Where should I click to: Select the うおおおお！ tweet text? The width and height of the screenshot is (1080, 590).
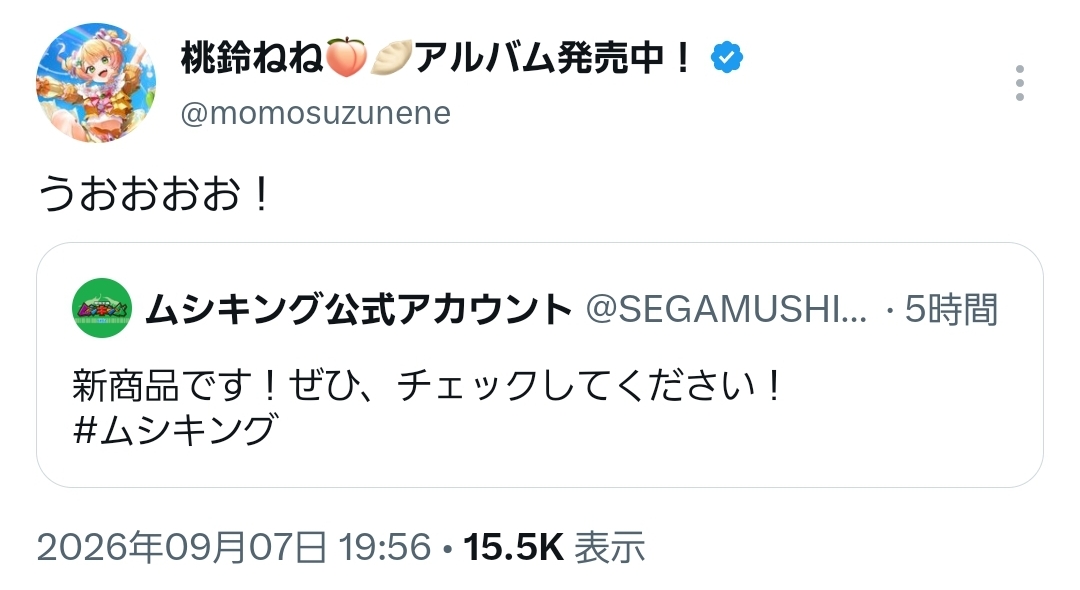(x=155, y=193)
